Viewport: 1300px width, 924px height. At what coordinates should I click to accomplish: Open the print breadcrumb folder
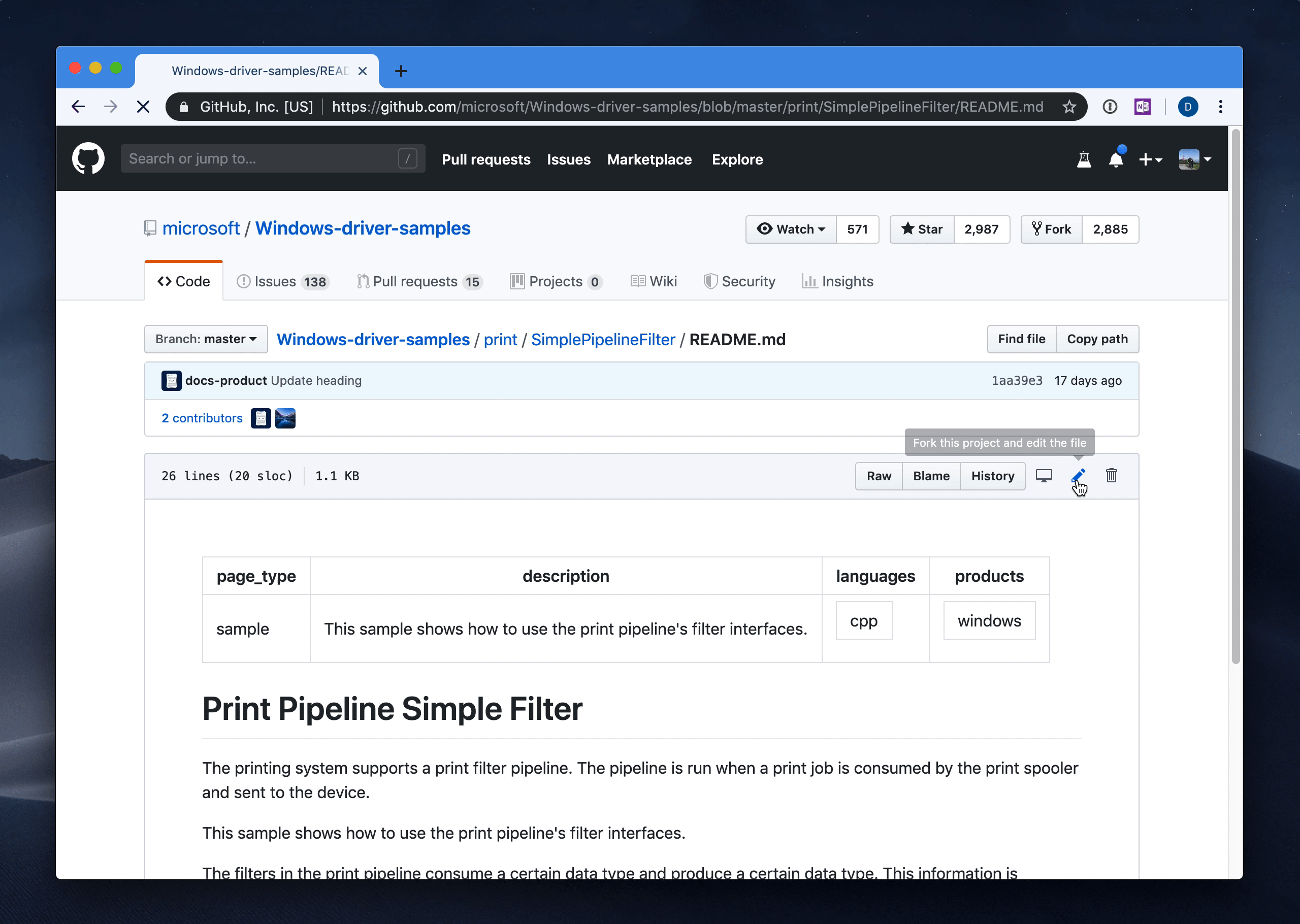pyautogui.click(x=500, y=340)
